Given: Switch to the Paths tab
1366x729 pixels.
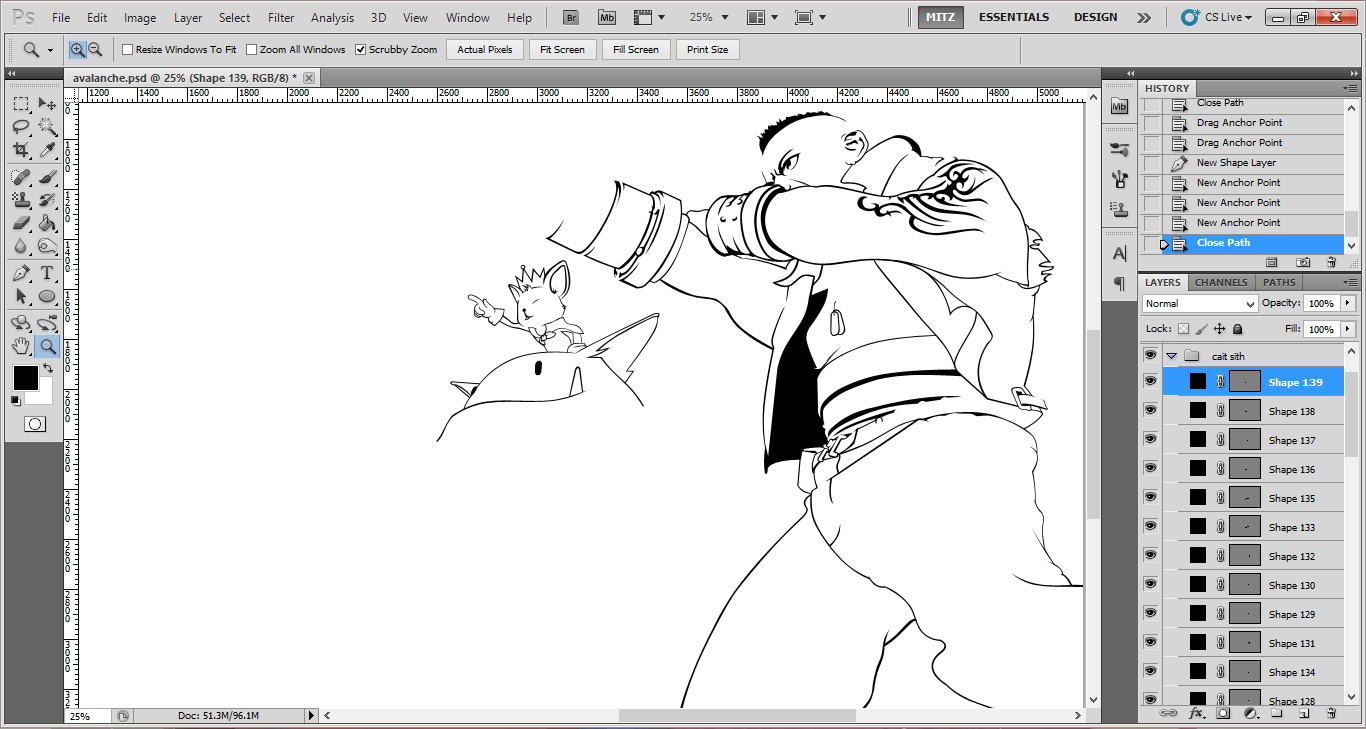Looking at the screenshot, I should pyautogui.click(x=1279, y=282).
